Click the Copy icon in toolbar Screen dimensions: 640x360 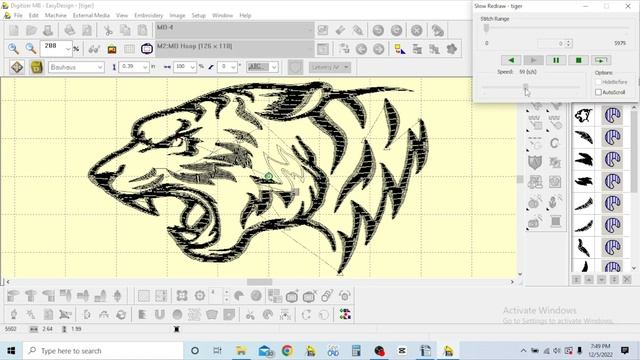click(125, 30)
